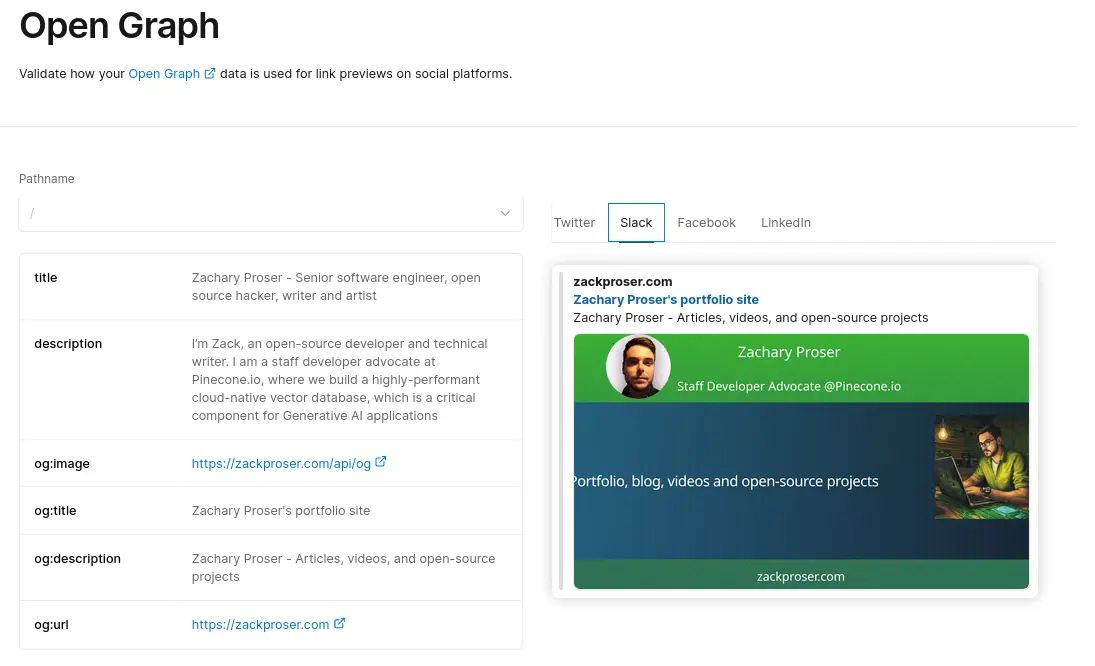Open the "Open Graph" documentation link
Viewport: 1095px width, 666px height.
point(163,72)
